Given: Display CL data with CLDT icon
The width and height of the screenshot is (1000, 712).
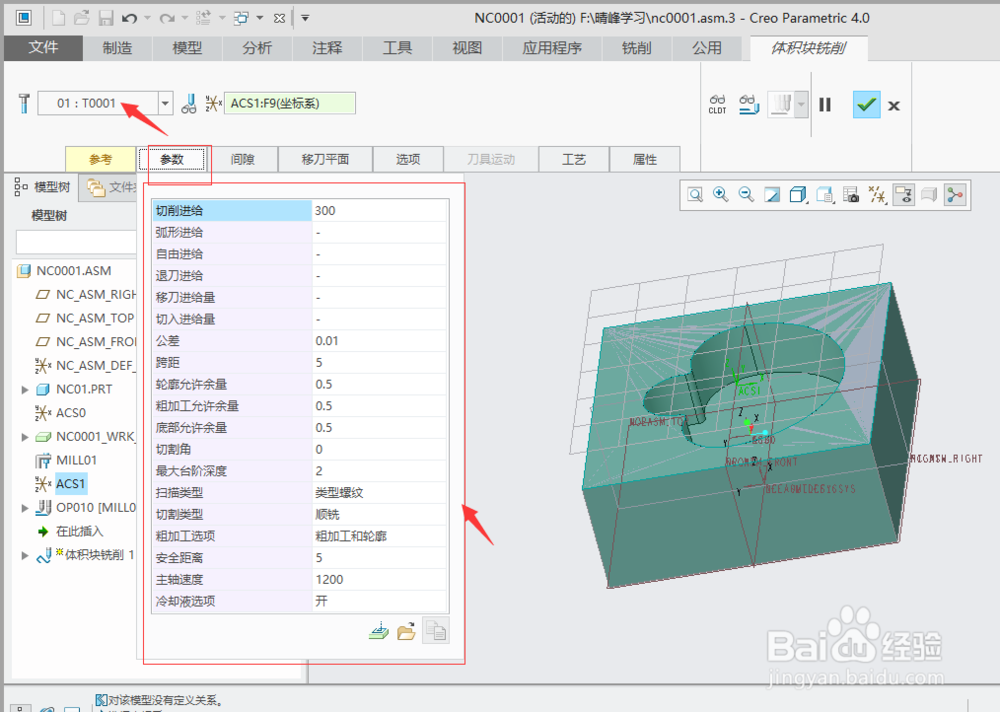Looking at the screenshot, I should (717, 105).
